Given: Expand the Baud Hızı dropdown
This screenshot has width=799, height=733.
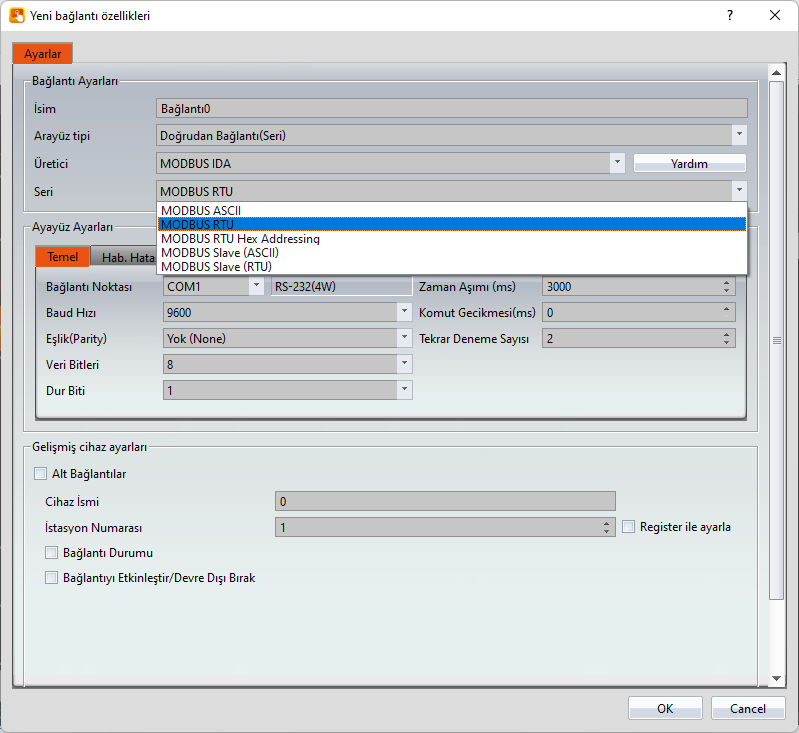Looking at the screenshot, I should (x=404, y=312).
